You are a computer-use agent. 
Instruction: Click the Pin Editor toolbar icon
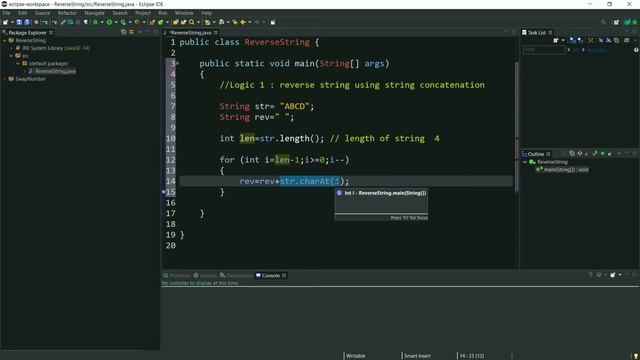click(272, 22)
